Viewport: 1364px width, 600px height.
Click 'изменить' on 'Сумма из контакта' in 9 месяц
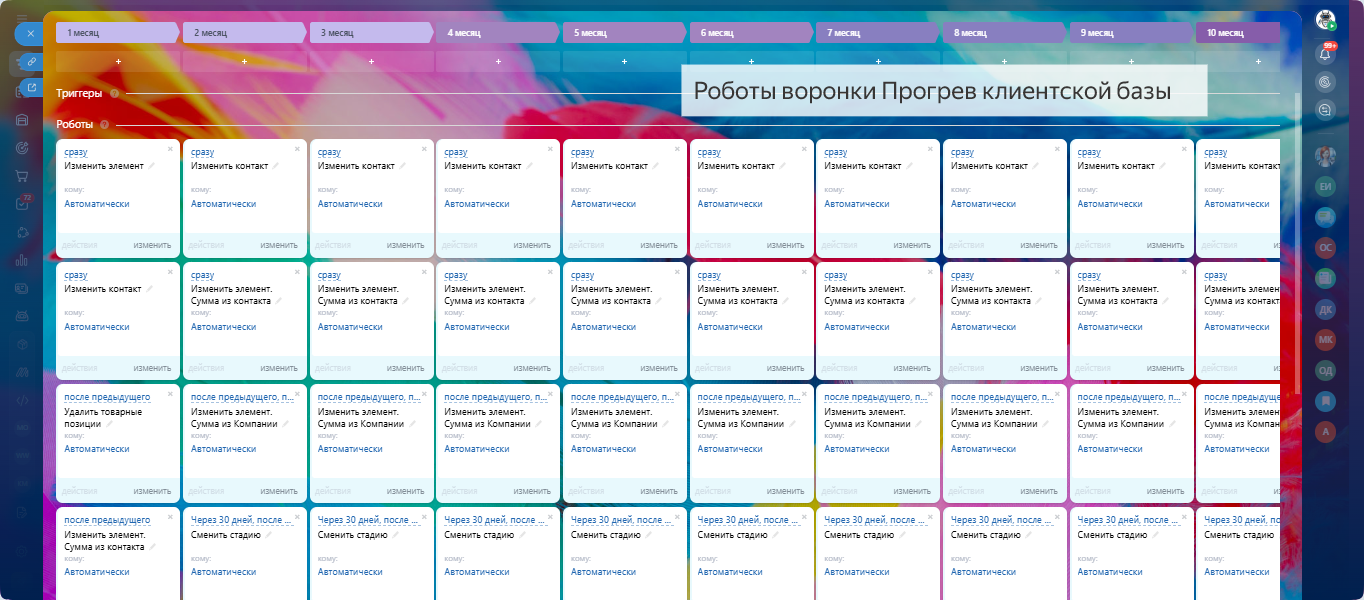pyautogui.click(x=1166, y=368)
